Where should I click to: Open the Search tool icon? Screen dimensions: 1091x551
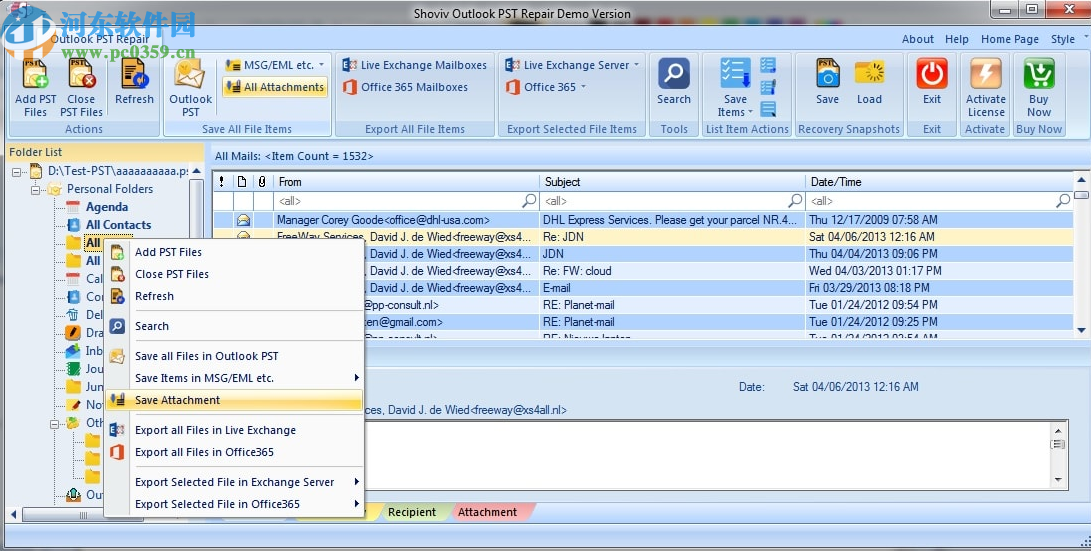[x=673, y=76]
